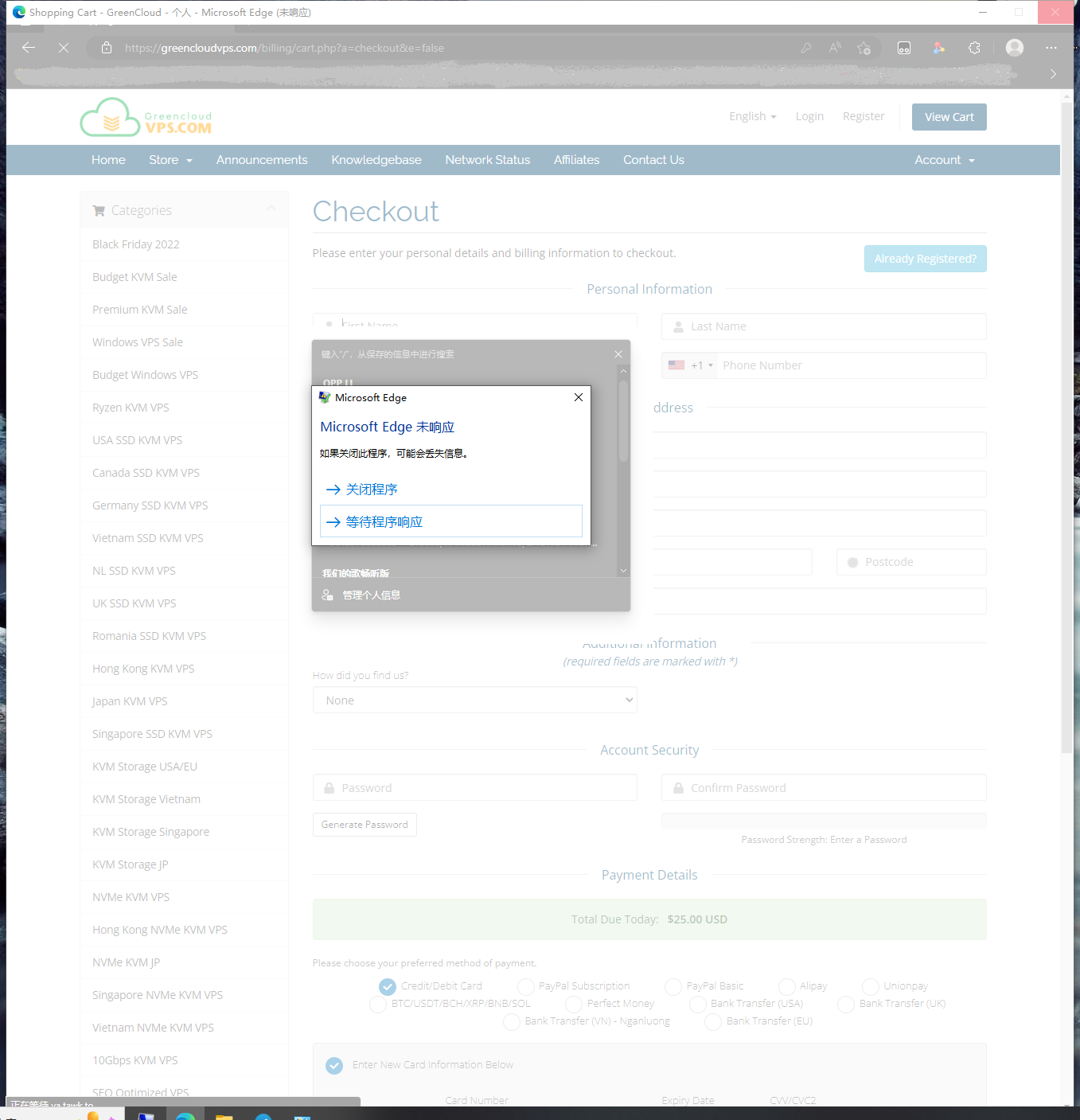1080x1120 pixels.
Task: Click the favorites bar overflow chevron
Action: tap(1053, 74)
